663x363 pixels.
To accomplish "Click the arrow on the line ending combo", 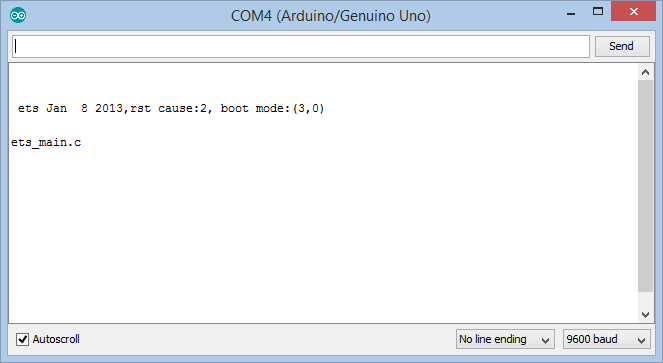I will [545, 340].
